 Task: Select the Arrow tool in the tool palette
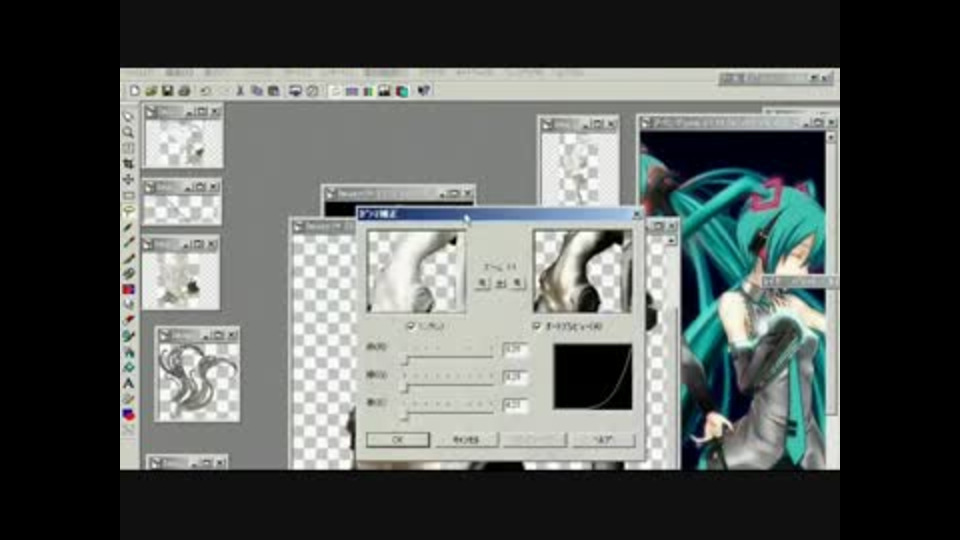point(129,116)
